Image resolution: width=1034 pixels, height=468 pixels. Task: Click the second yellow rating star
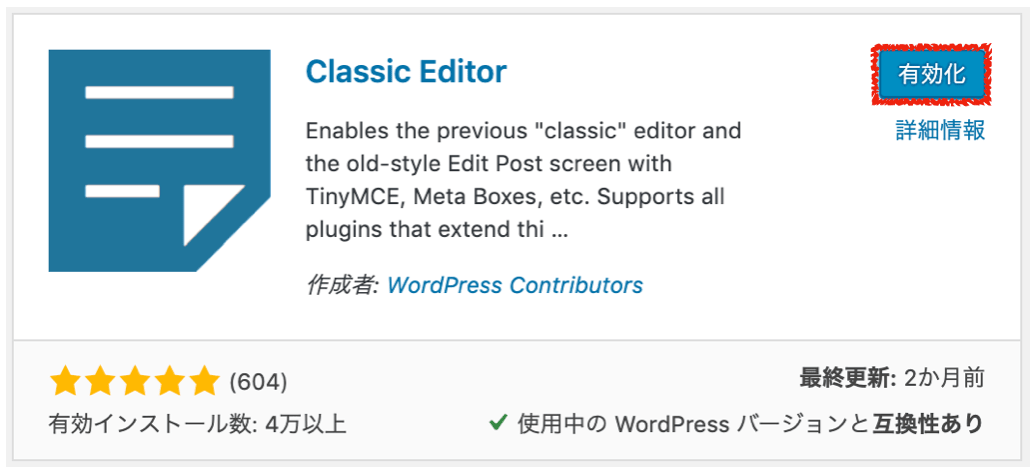[x=100, y=381]
